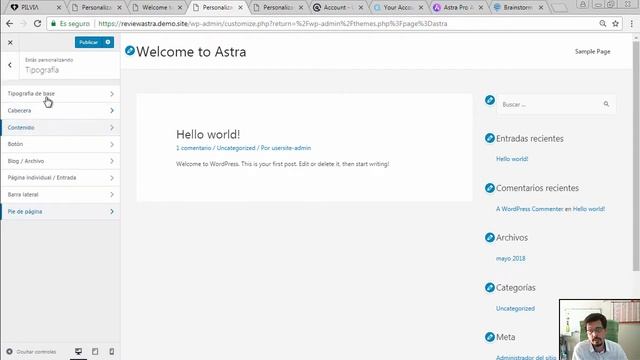Bookmark page with the star icon
This screenshot has height=360, width=640.
pyautogui.click(x=616, y=24)
